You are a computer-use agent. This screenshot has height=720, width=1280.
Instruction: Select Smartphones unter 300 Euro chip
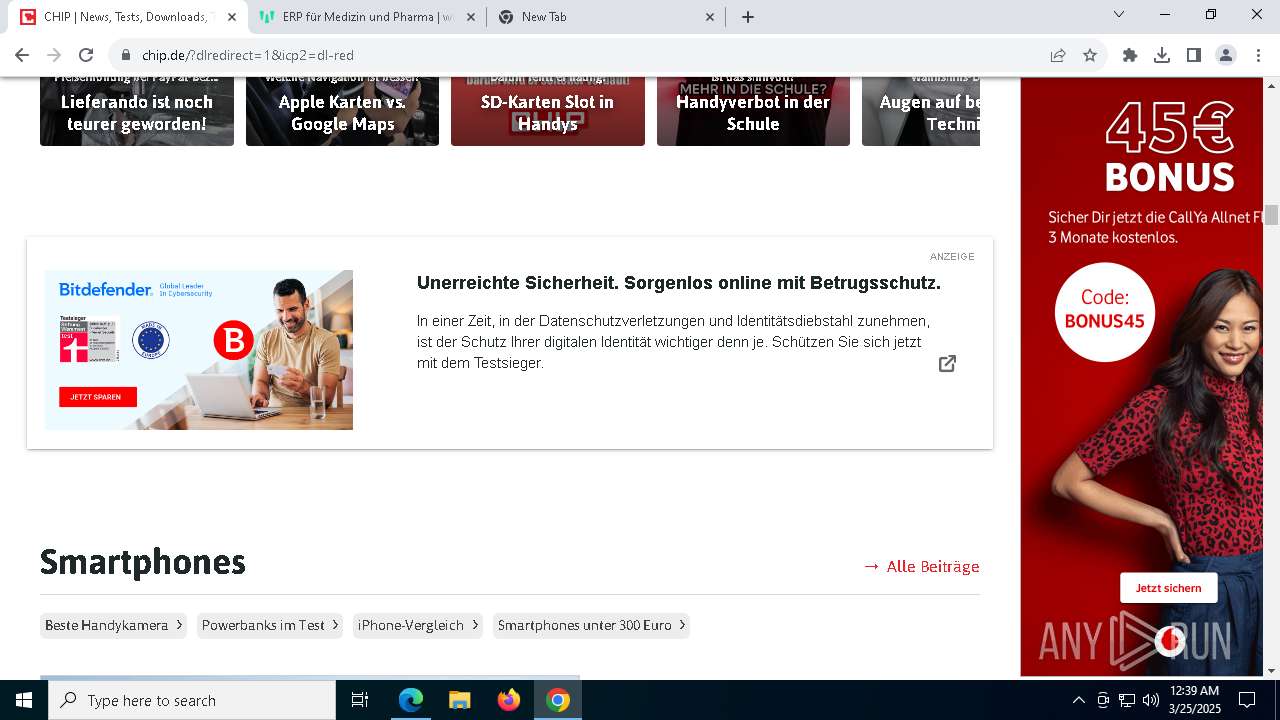click(591, 625)
